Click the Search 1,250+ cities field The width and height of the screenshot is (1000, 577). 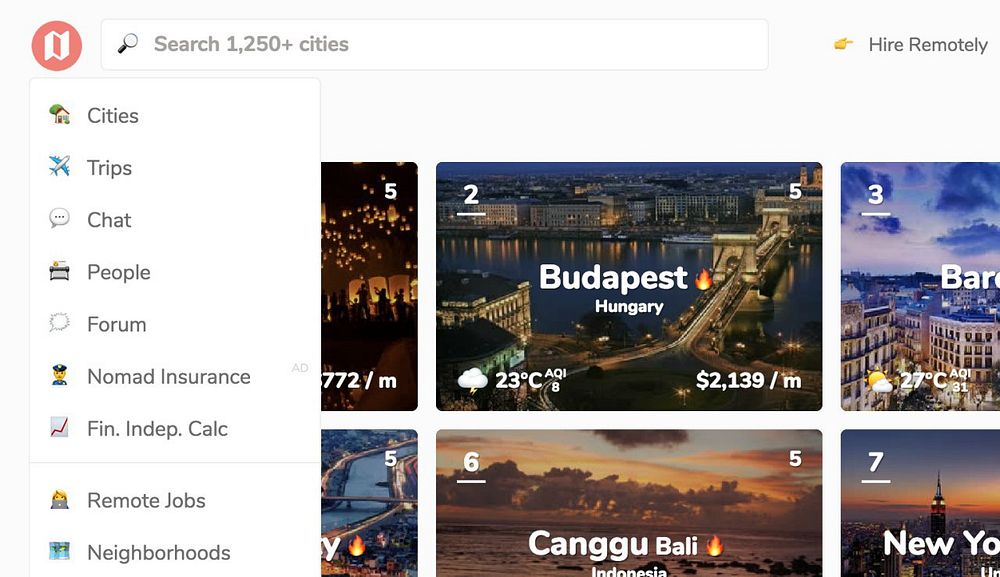[434, 45]
